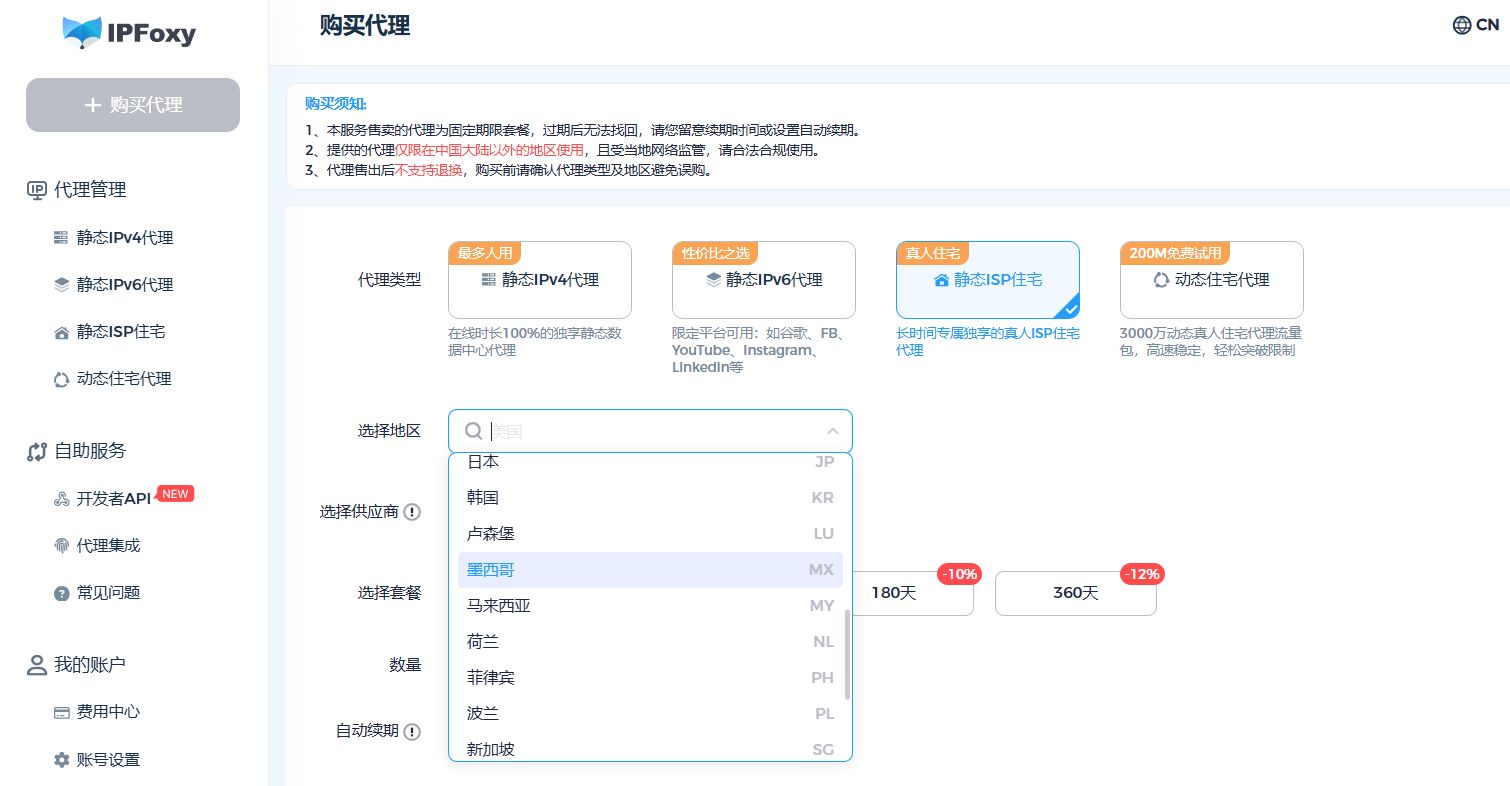Click the red NEW badge

coord(175,493)
